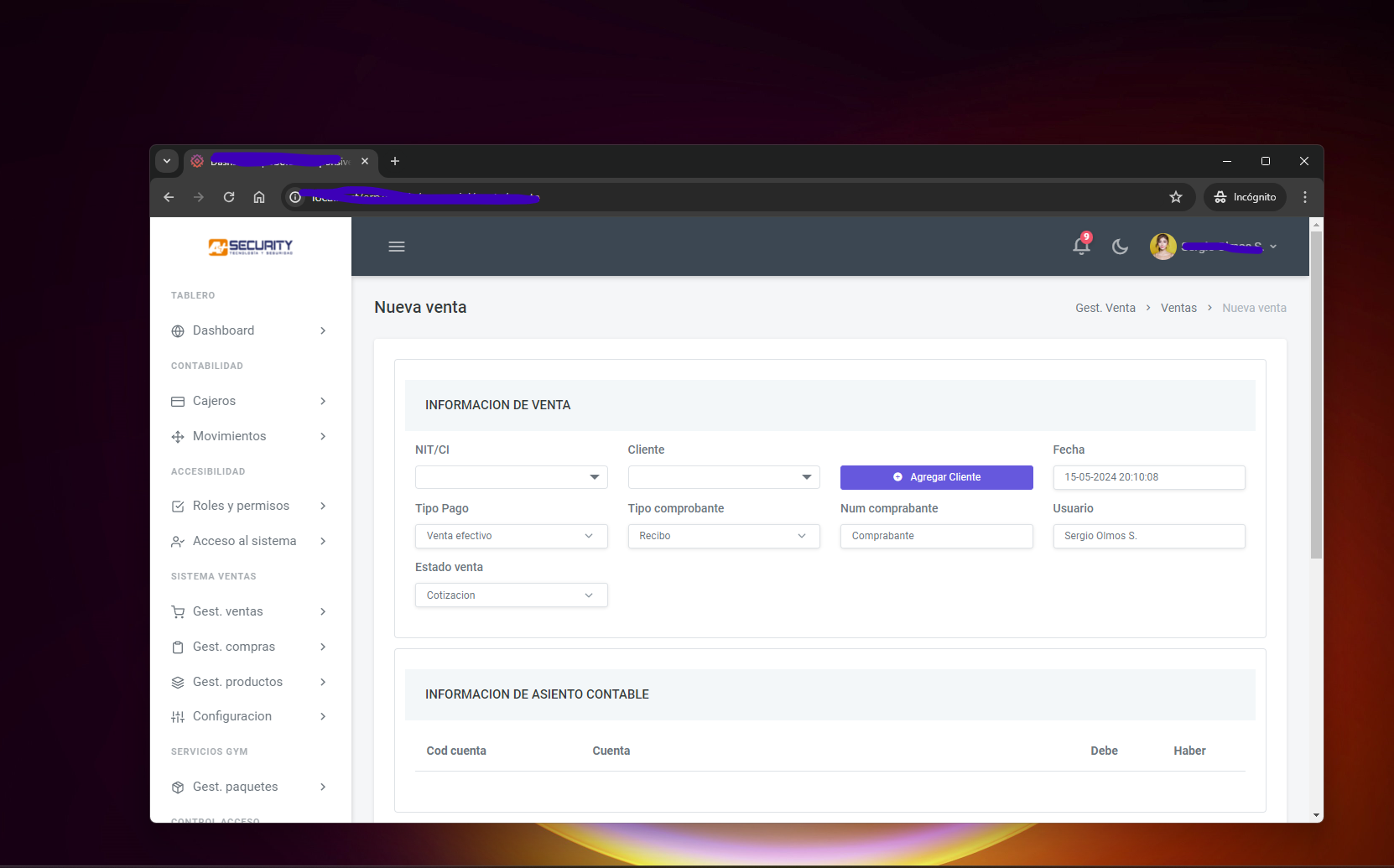The width and height of the screenshot is (1394, 868).
Task: Click the Security logo in the sidebar
Action: 251,247
